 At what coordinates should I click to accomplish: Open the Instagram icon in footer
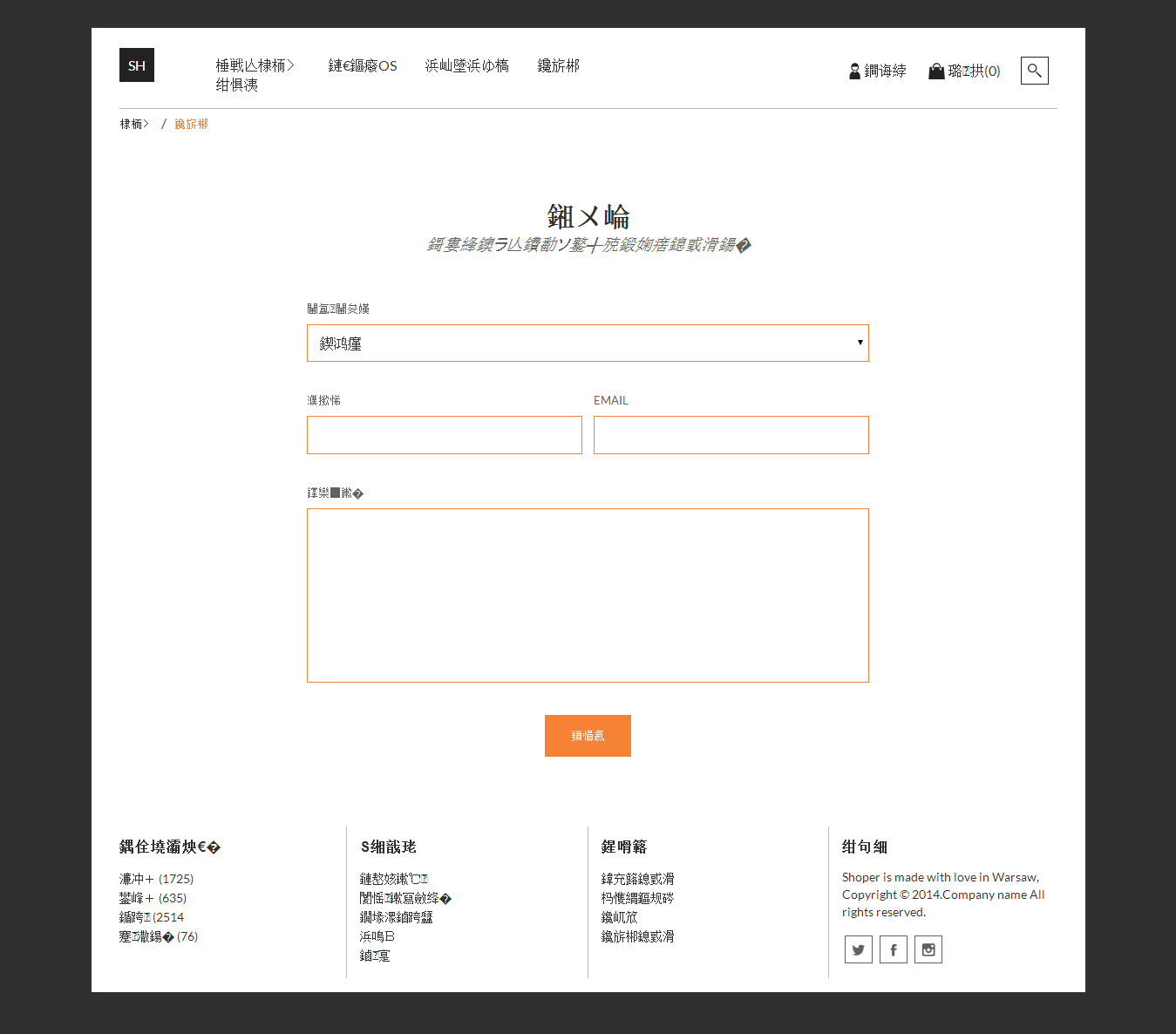[928, 949]
